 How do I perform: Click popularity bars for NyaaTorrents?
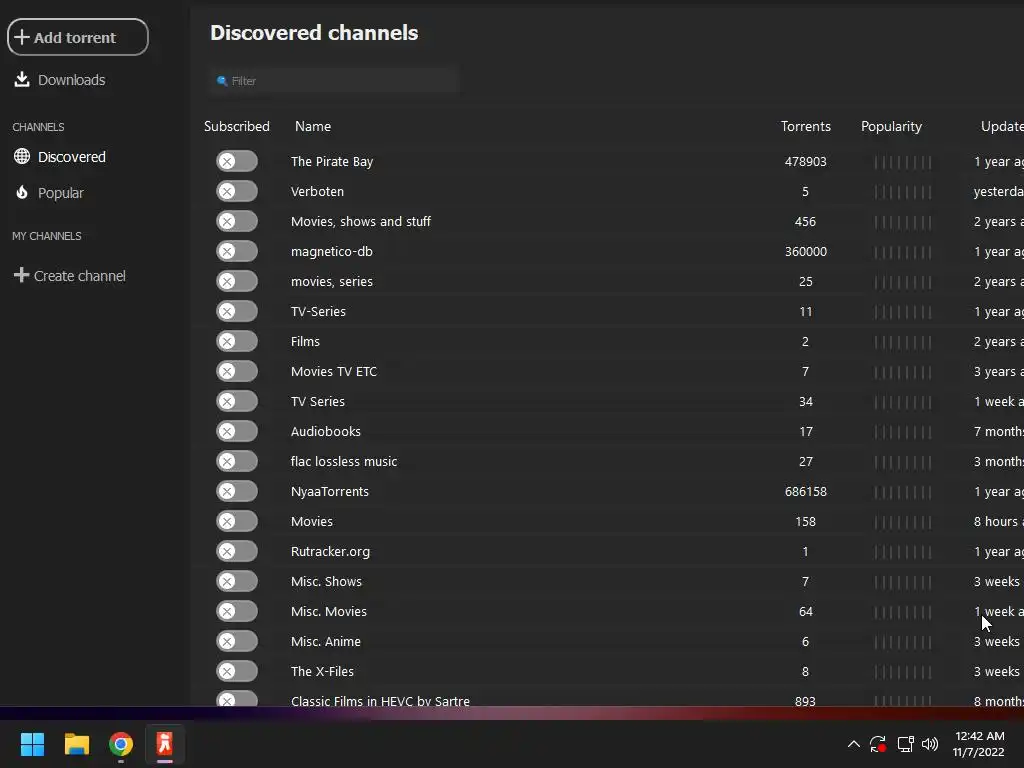(x=903, y=492)
